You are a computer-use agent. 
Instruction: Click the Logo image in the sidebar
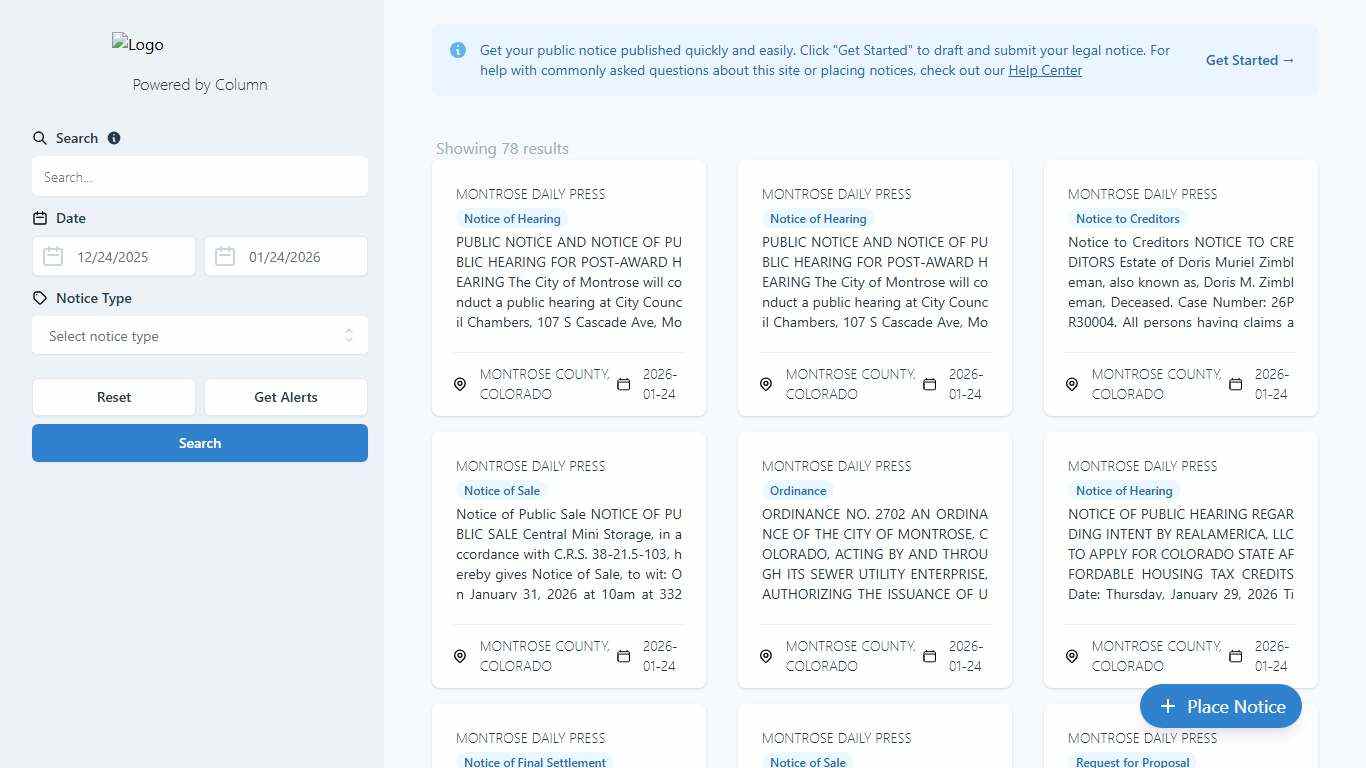138,44
